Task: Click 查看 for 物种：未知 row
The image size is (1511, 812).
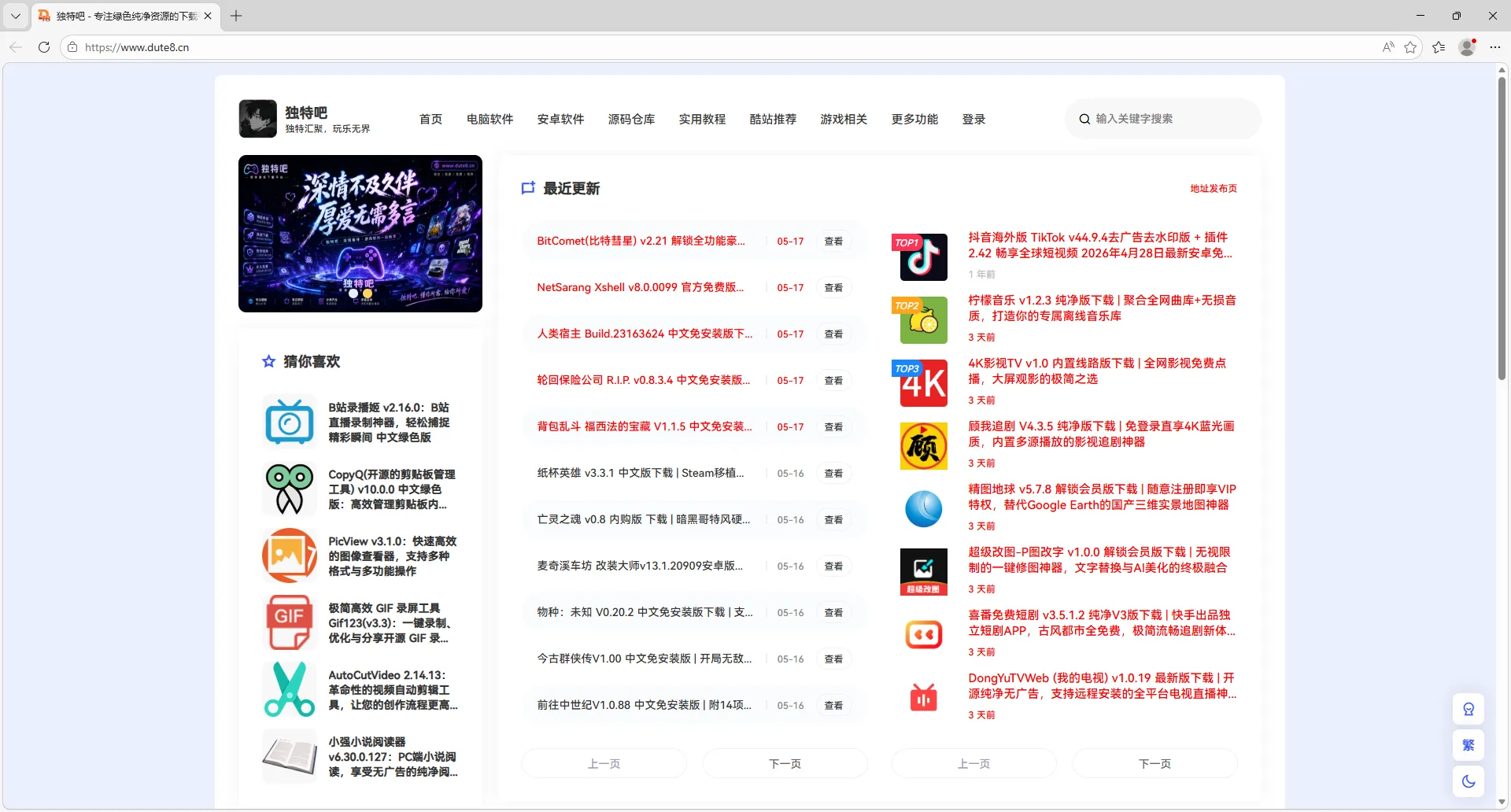Action: tap(833, 612)
